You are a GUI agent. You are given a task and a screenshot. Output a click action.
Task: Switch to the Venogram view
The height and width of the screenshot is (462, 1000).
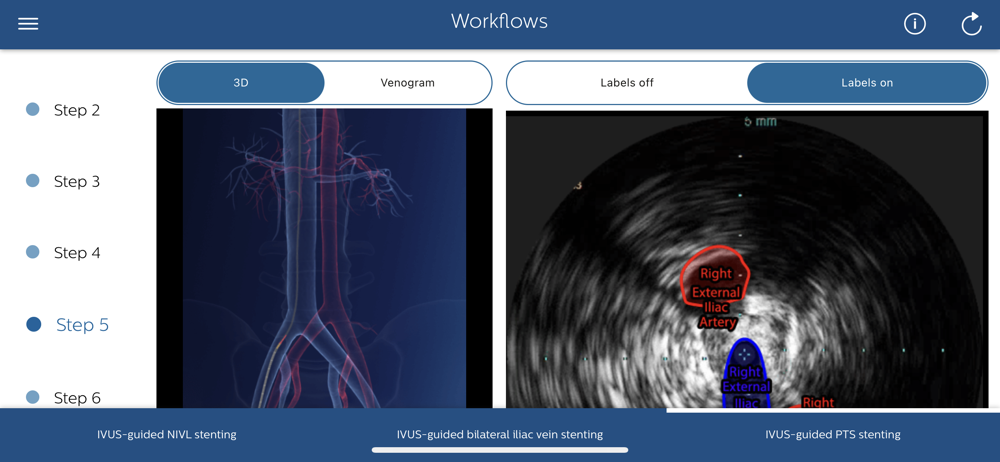pyautogui.click(x=408, y=83)
